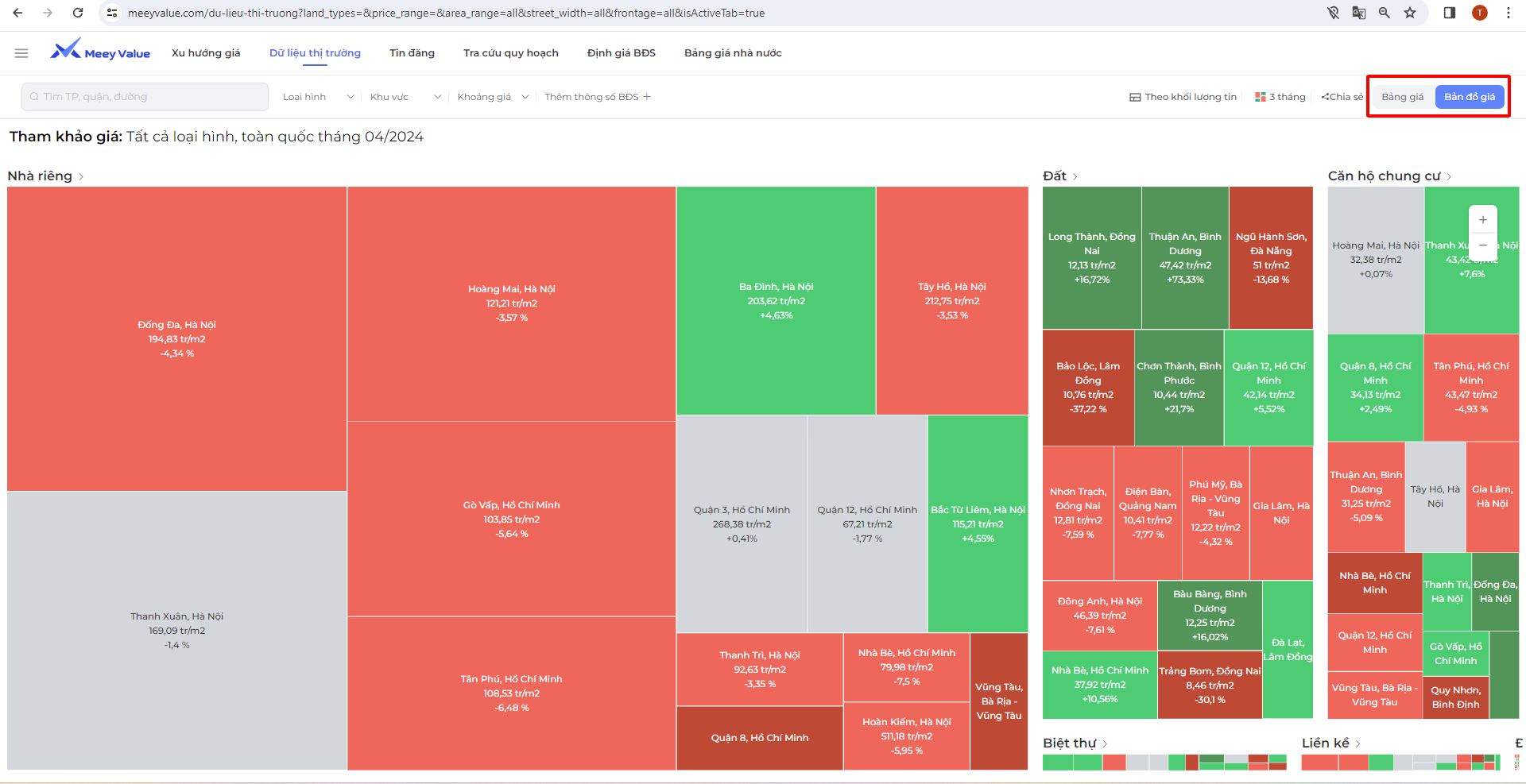
Task: Expand the Loại hình dropdown
Action: click(x=318, y=97)
